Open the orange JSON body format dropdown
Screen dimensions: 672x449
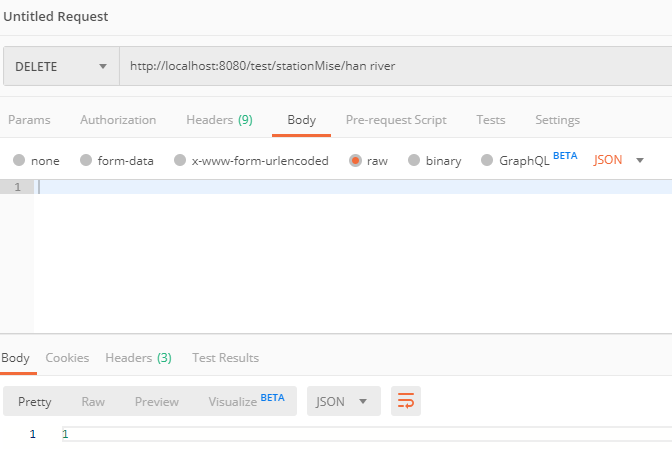coord(618,160)
